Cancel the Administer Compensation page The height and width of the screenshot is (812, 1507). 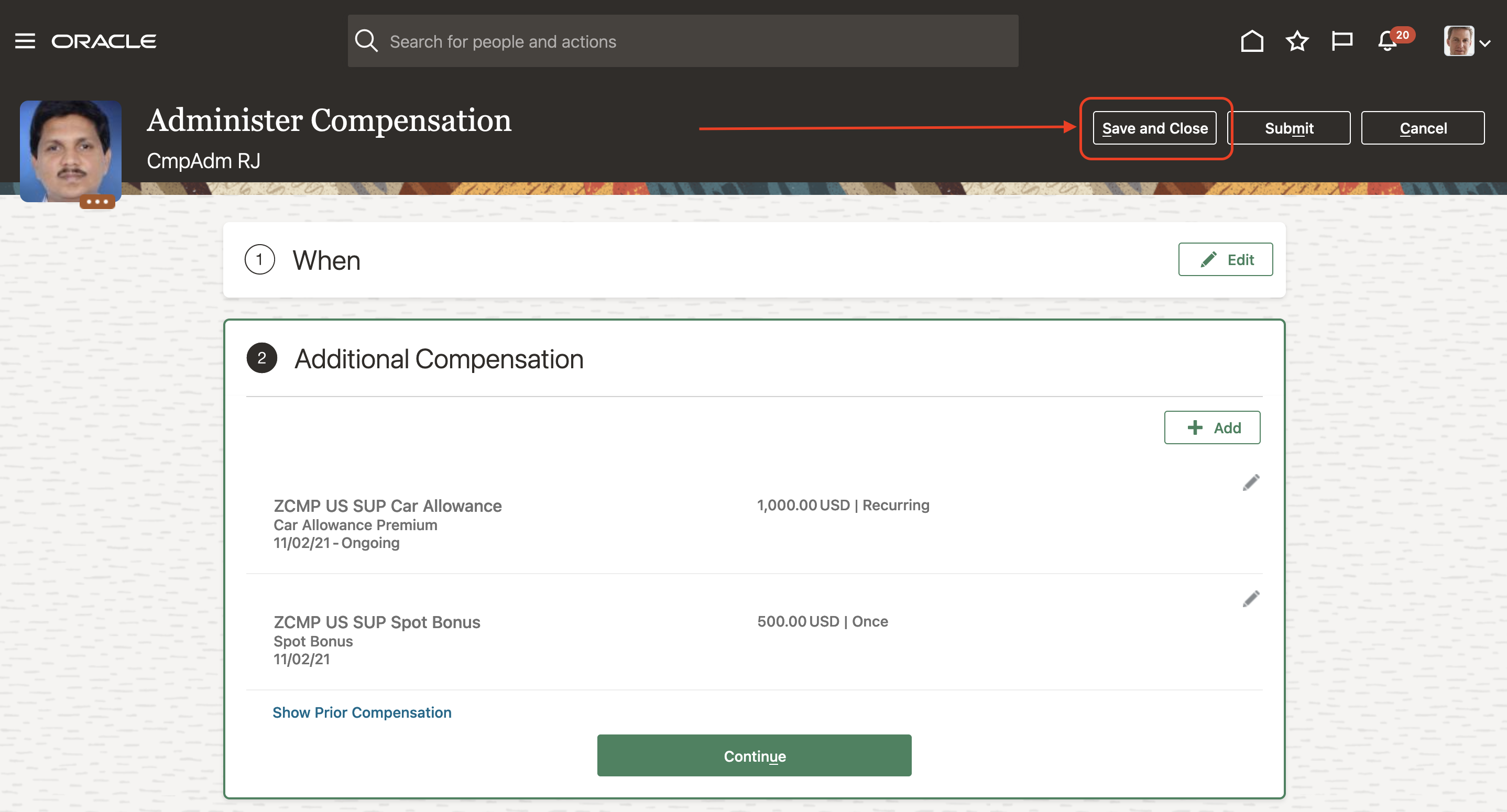pyautogui.click(x=1422, y=128)
